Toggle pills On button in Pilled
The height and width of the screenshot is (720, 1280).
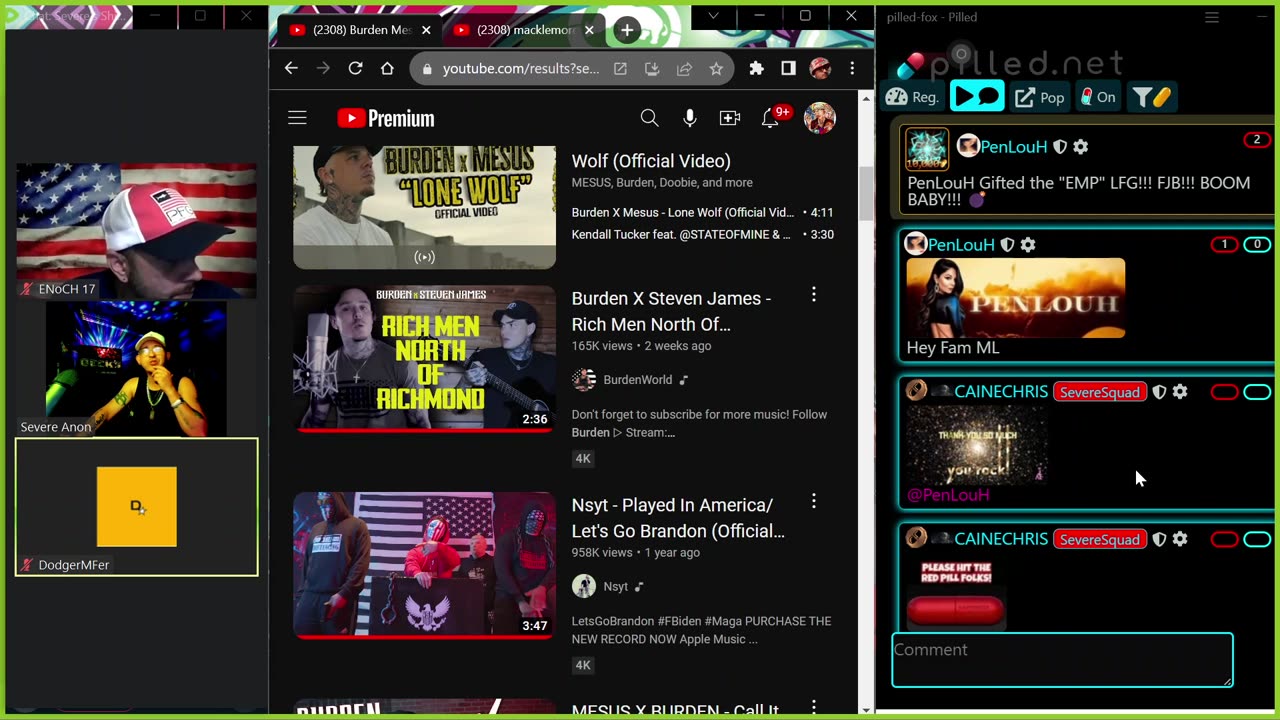point(1097,97)
